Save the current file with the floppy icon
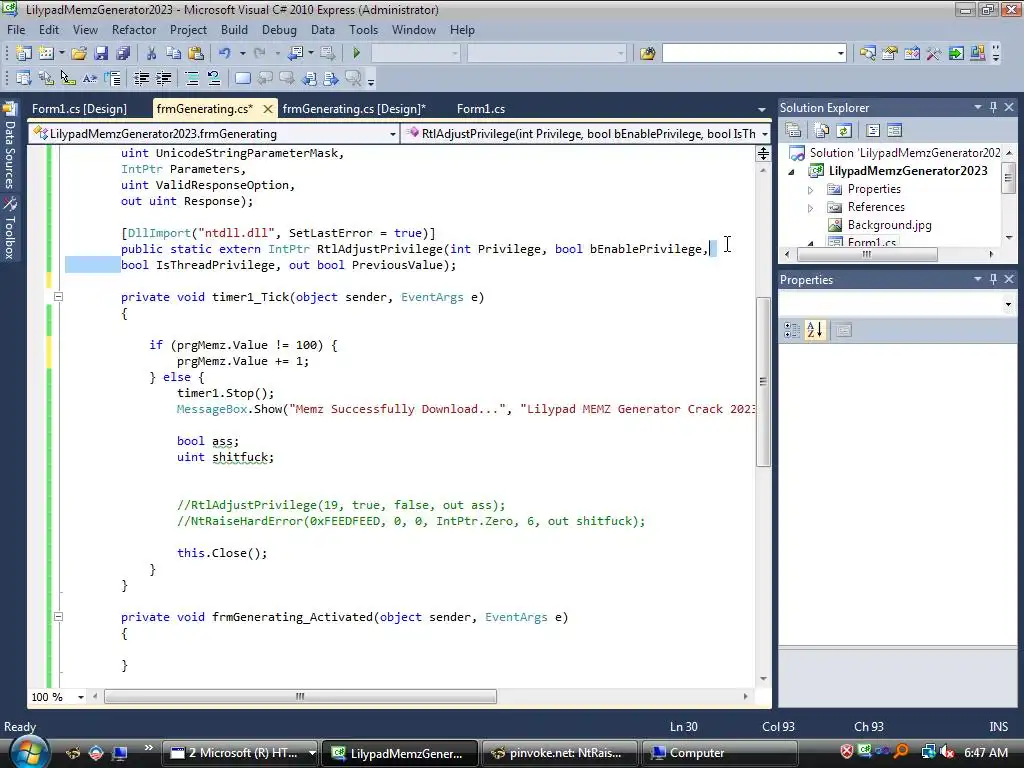This screenshot has width=1024, height=768. [101, 53]
